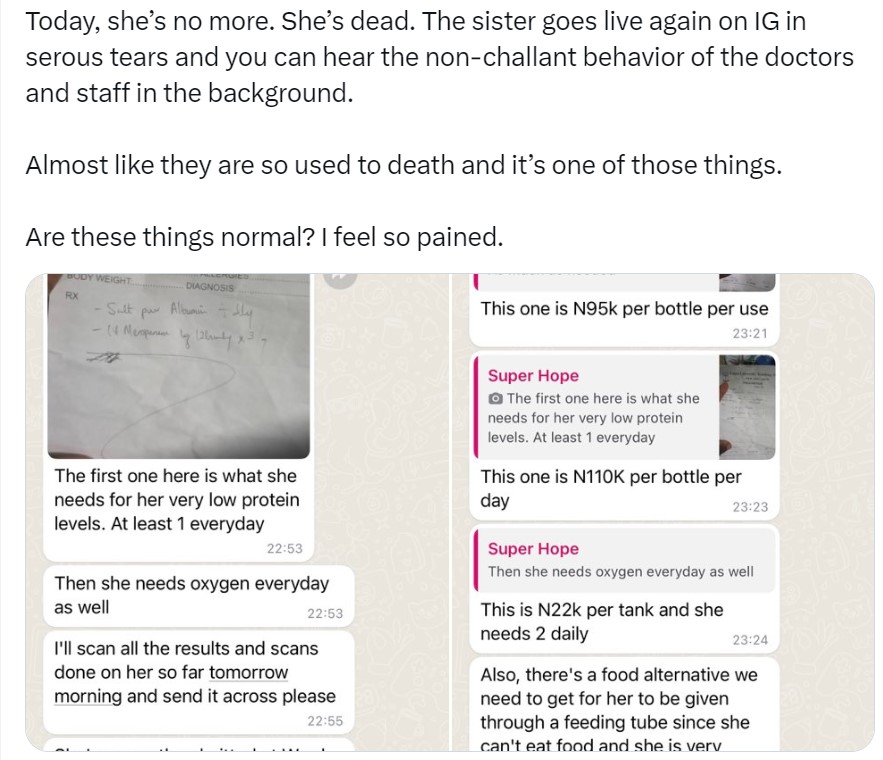Image resolution: width=883 pixels, height=760 pixels.
Task: Click the Super Hope name above the protein quote
Action: point(533,376)
